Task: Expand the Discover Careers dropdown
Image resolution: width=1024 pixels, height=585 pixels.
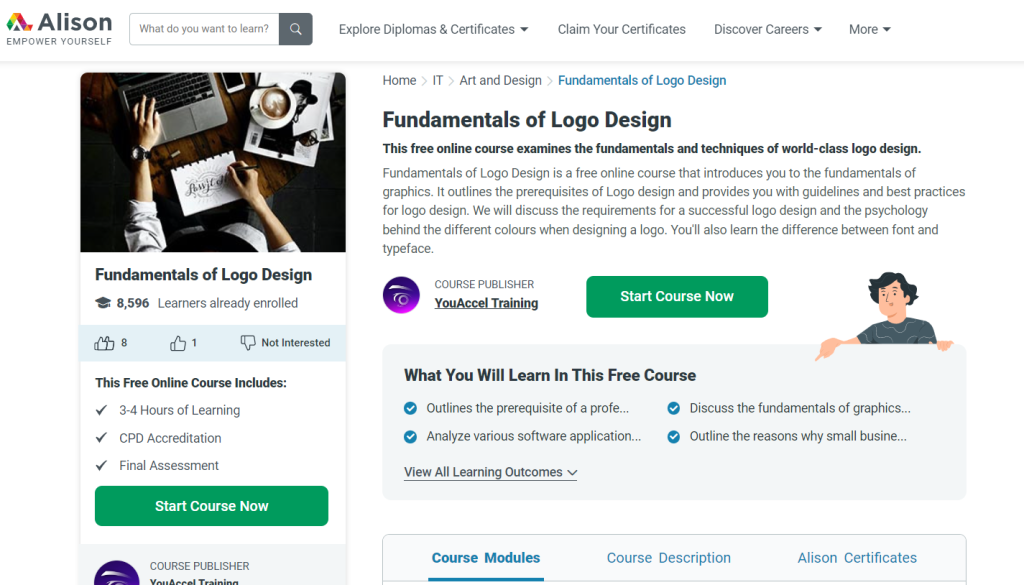Action: [x=767, y=29]
